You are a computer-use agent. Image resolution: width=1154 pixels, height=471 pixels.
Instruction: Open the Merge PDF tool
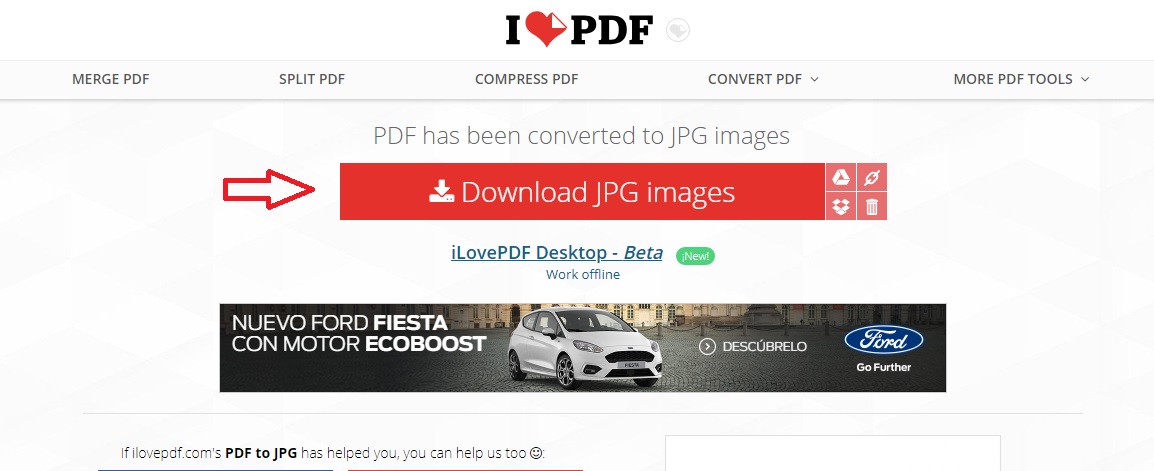110,79
